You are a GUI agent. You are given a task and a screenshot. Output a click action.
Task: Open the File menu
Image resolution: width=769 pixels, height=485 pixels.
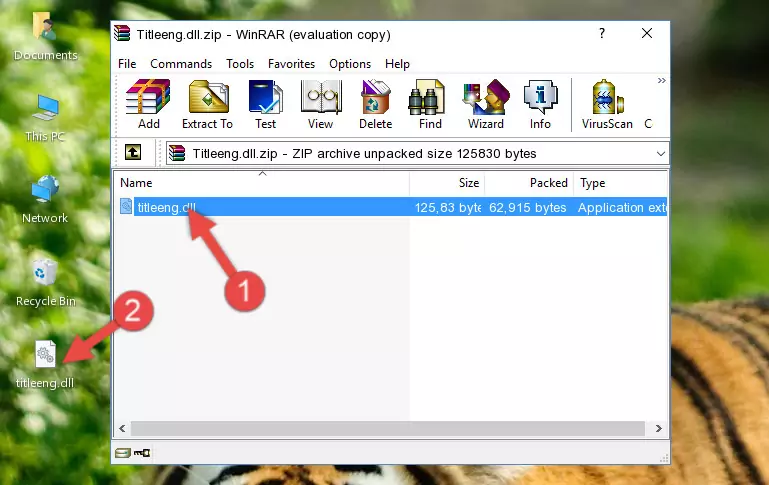[x=127, y=64]
